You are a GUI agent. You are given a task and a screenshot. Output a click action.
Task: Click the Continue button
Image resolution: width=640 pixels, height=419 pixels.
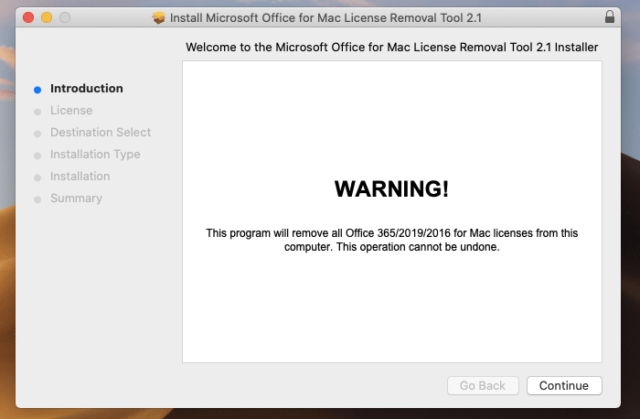[564, 386]
